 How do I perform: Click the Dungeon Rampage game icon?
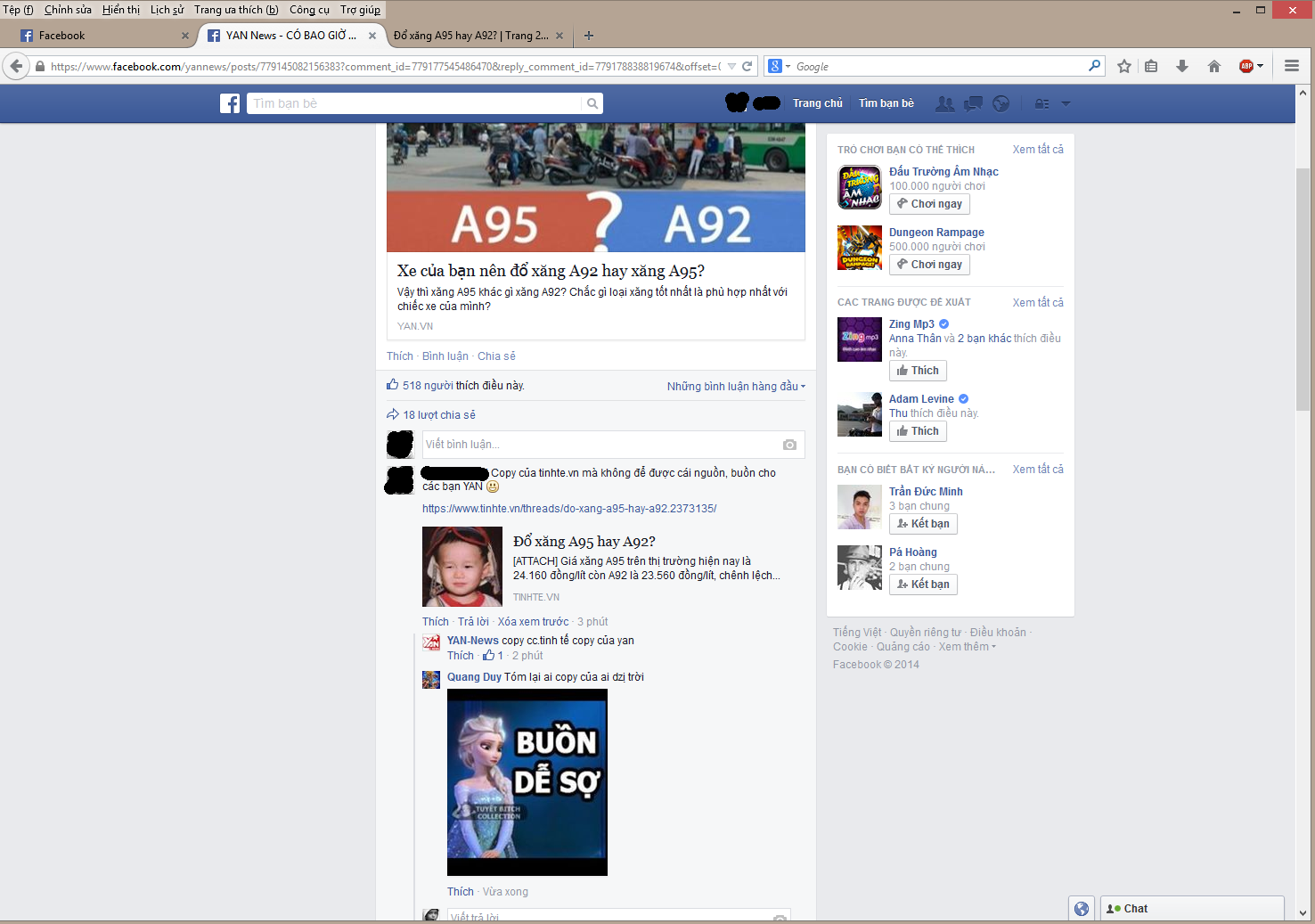tap(860, 248)
